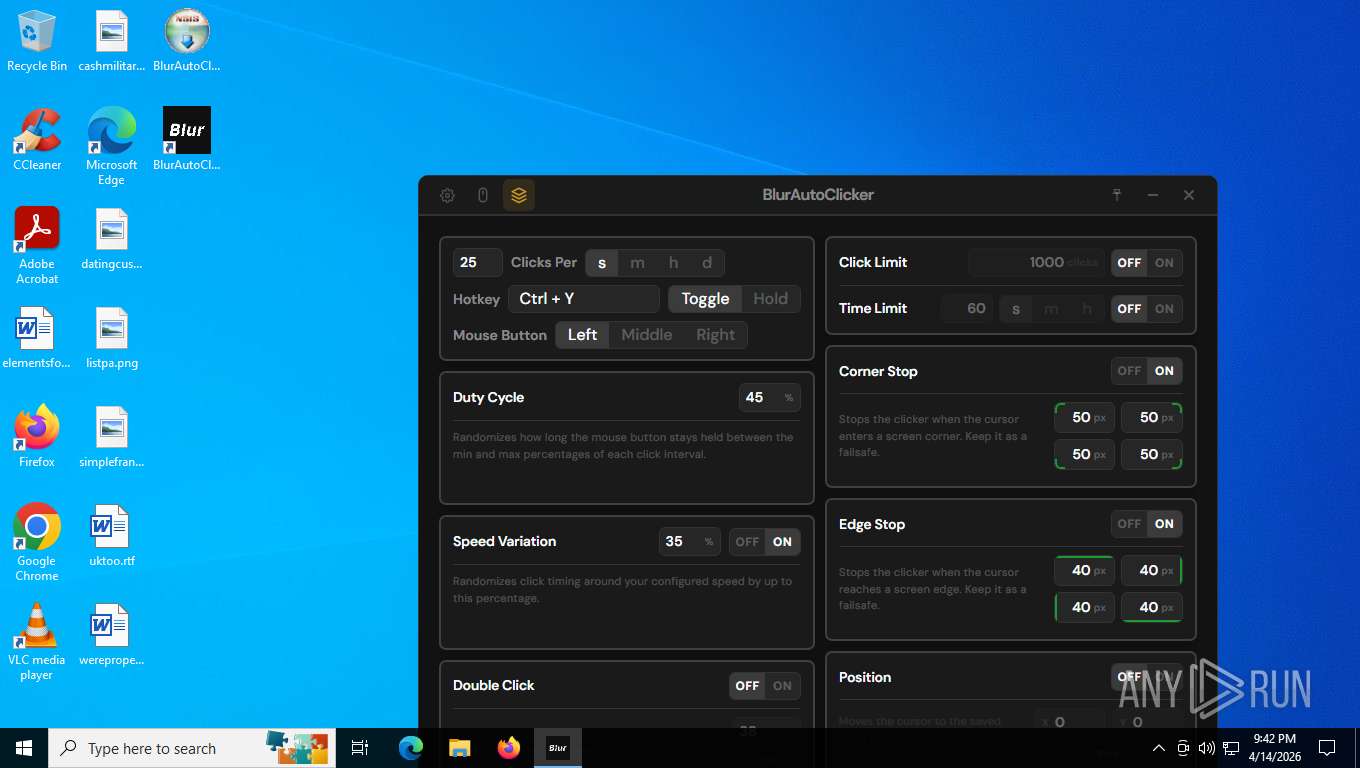Open the Microsoft Edge desktop shortcut
Viewport: 1360px width, 768px height.
pyautogui.click(x=112, y=146)
